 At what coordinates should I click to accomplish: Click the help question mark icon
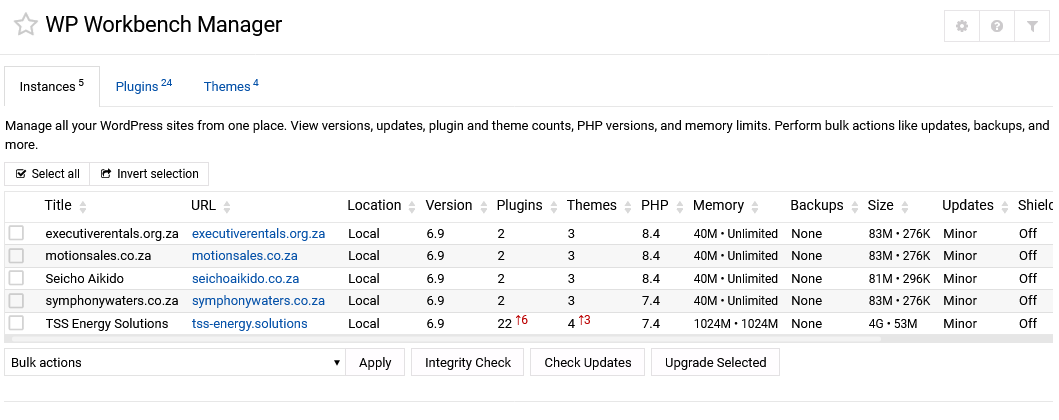[x=997, y=27]
